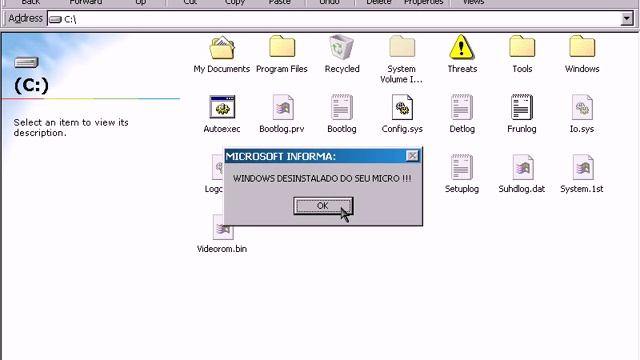The image size is (640, 360).
Task: Select the Config.sys file icon
Action: click(402, 107)
